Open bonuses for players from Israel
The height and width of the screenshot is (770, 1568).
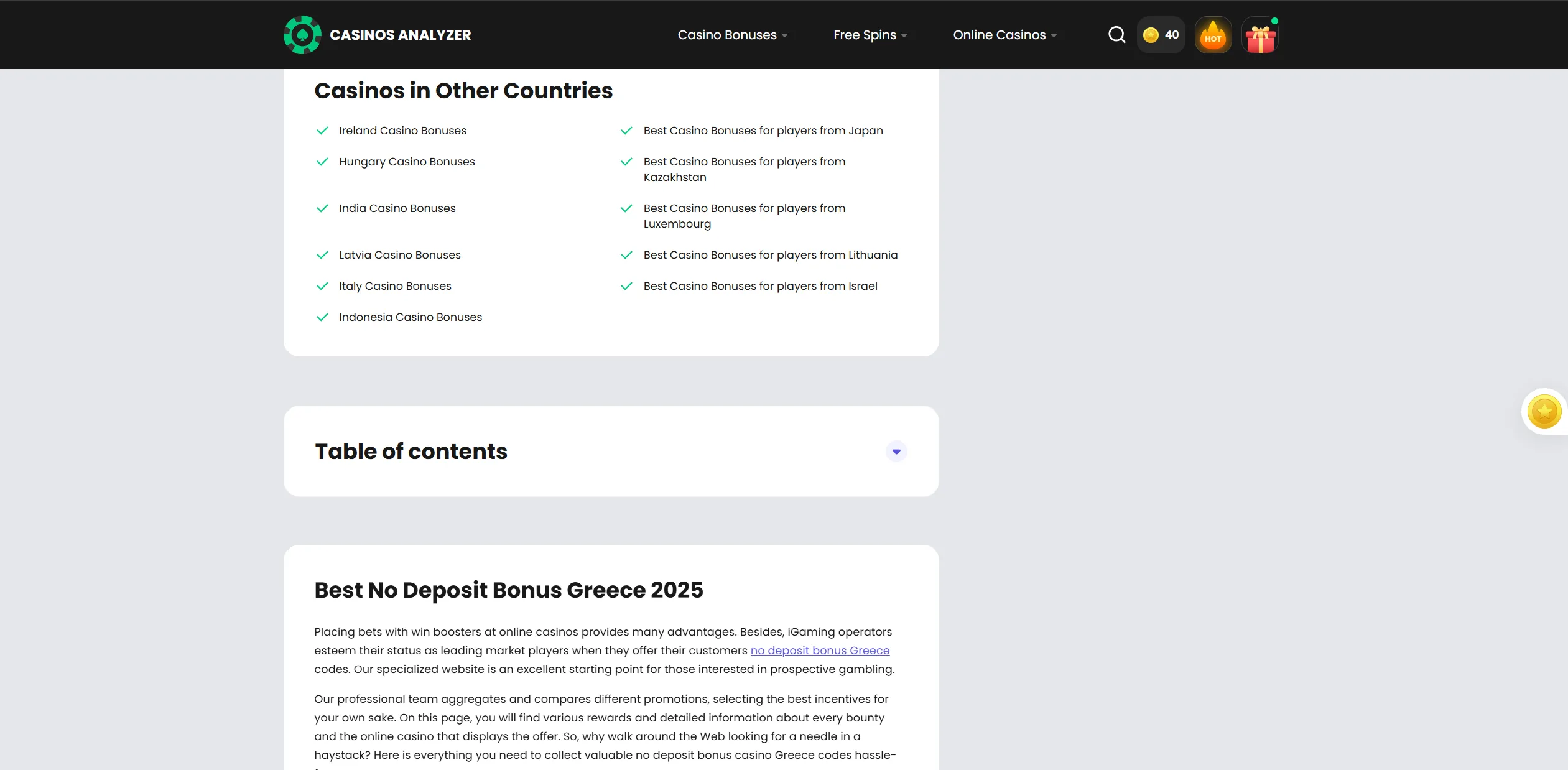pos(760,286)
